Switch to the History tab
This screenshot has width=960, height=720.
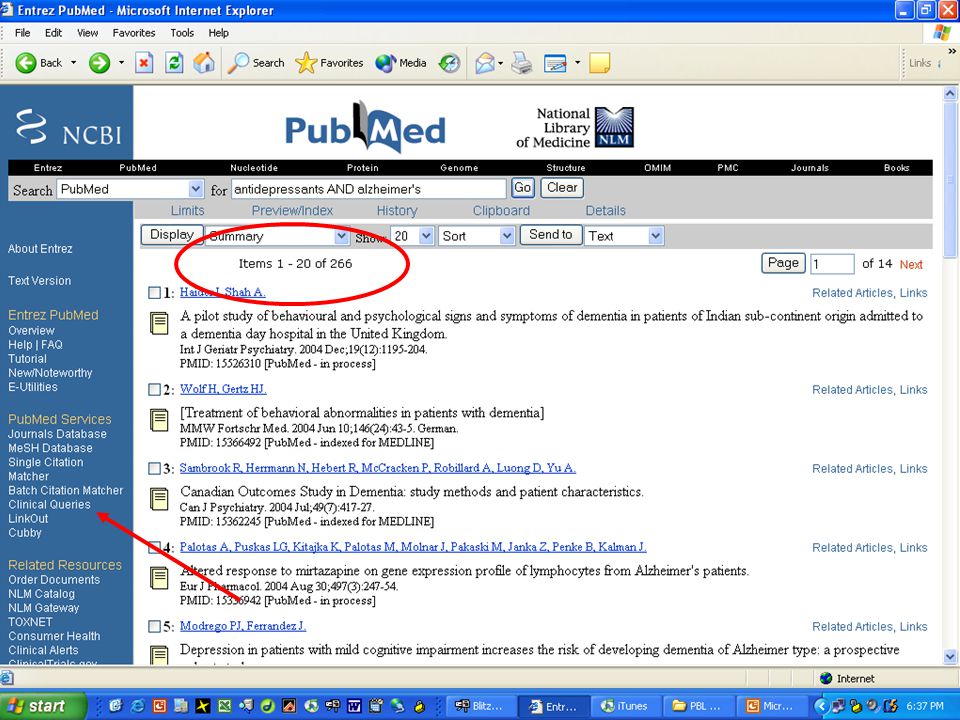tap(397, 211)
